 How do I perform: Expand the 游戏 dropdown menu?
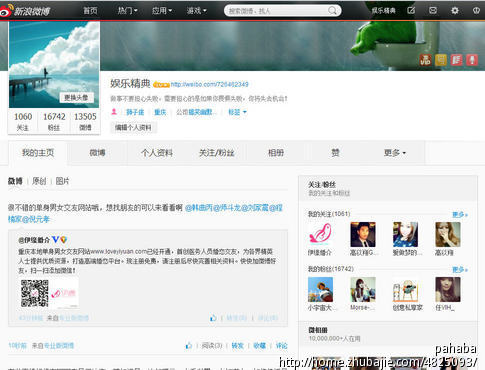(x=197, y=11)
